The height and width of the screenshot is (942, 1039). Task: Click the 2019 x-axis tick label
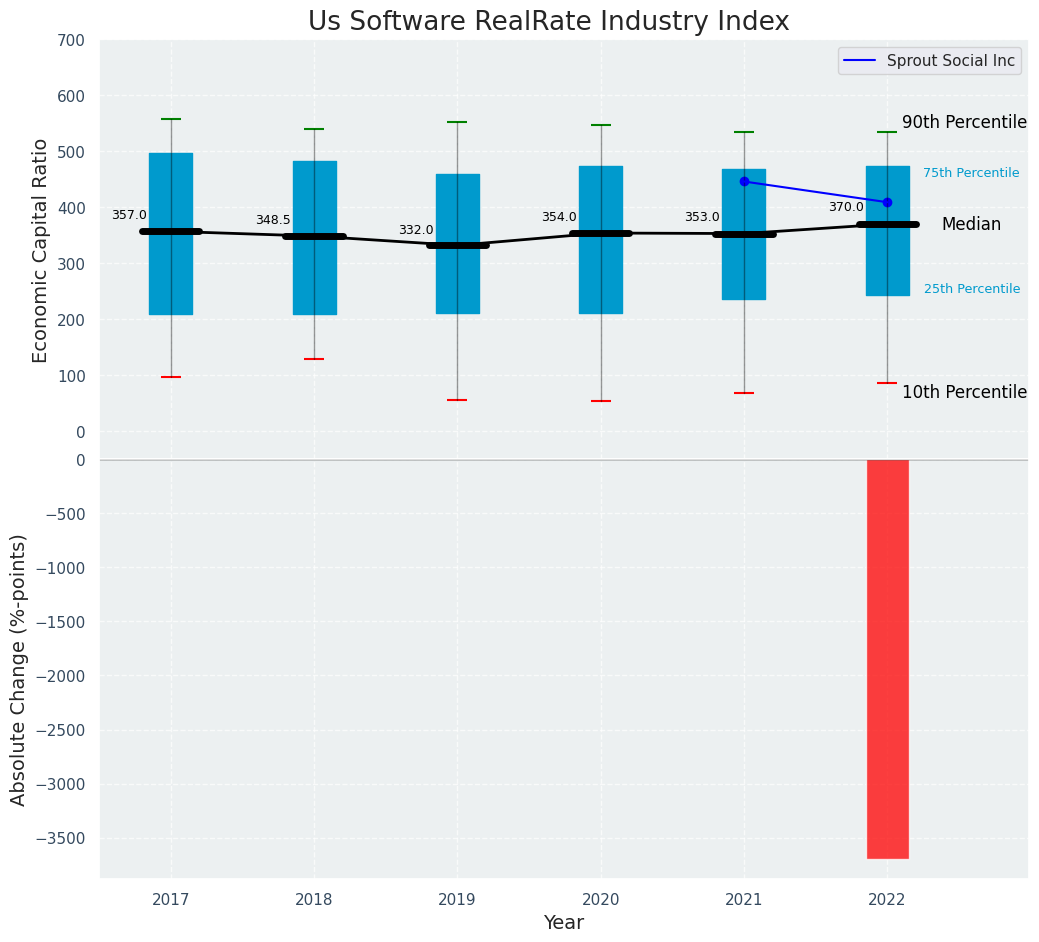tap(457, 899)
